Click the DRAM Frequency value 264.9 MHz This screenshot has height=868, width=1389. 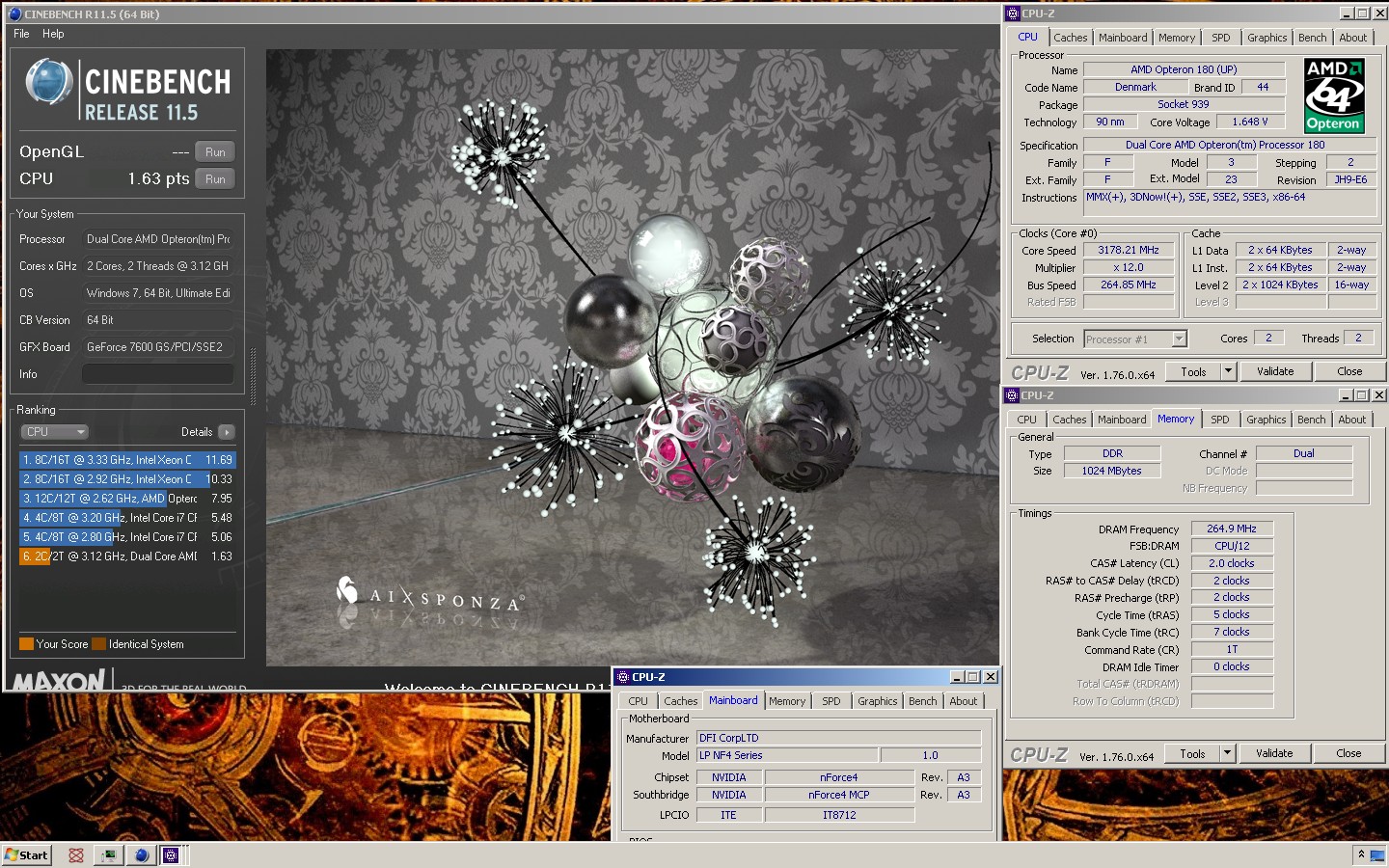pyautogui.click(x=1232, y=529)
